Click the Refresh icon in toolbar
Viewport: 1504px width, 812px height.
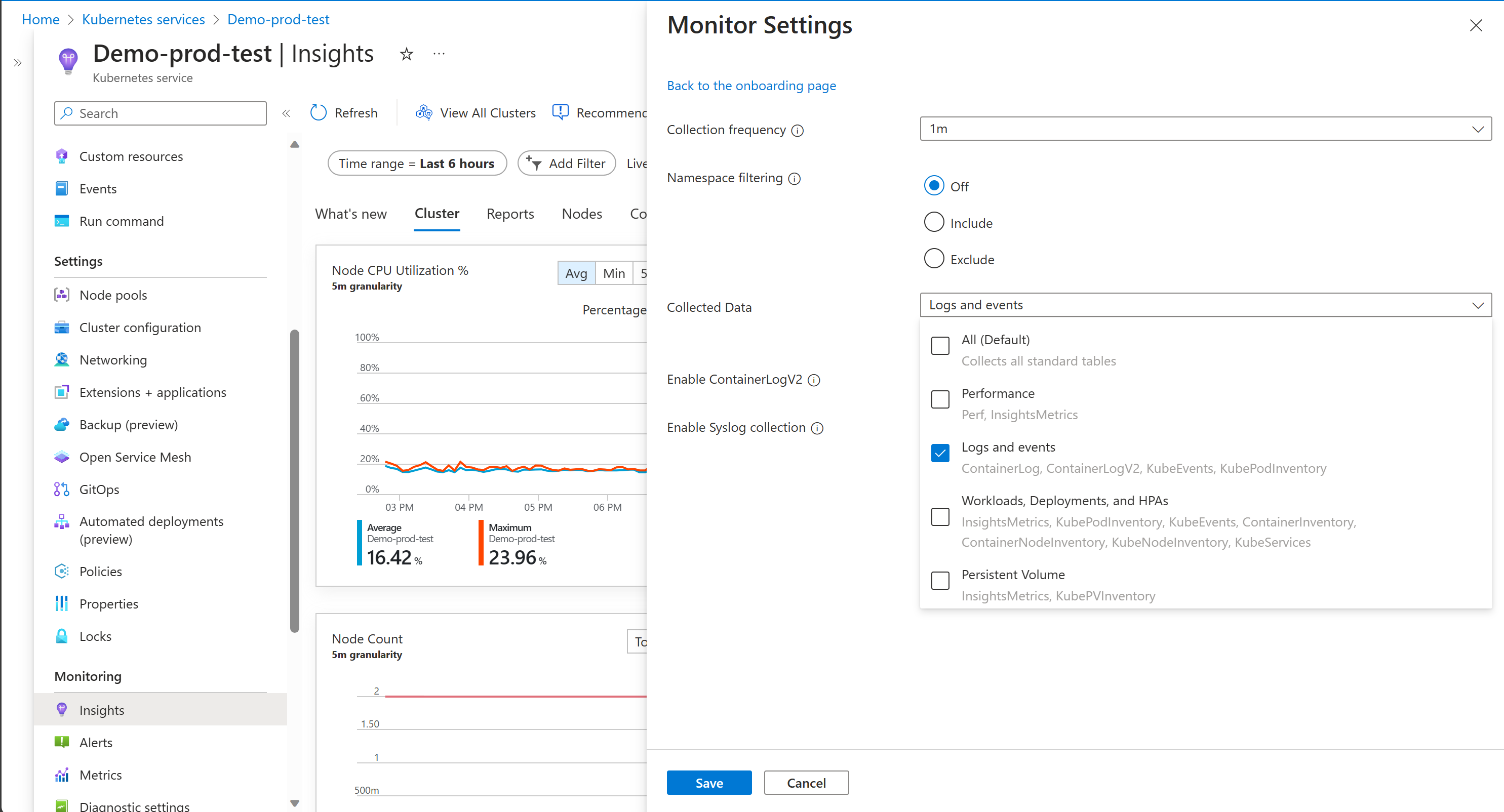[318, 113]
